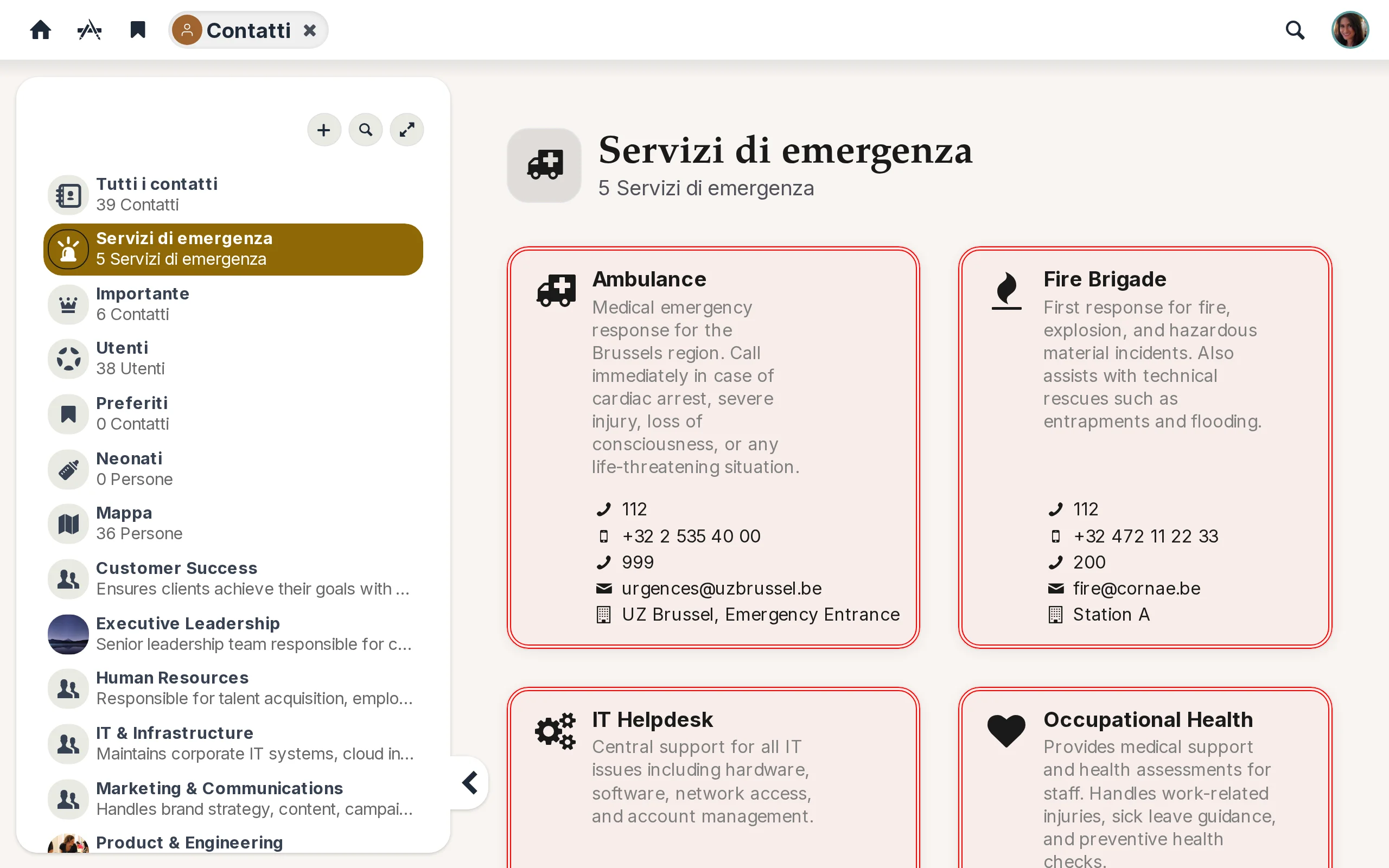The image size is (1389, 868).
Task: Open the Importante group
Action: pyautogui.click(x=233, y=304)
